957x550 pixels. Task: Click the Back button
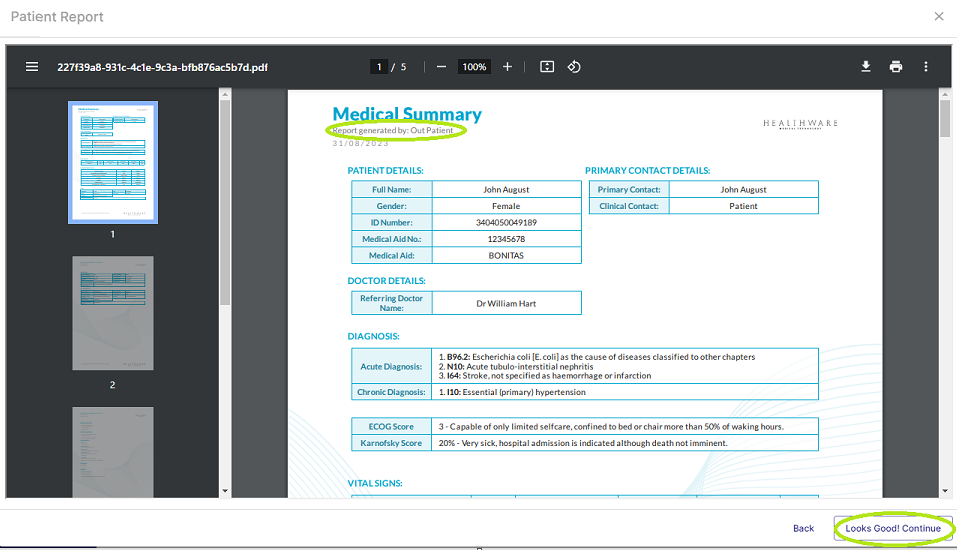click(803, 528)
